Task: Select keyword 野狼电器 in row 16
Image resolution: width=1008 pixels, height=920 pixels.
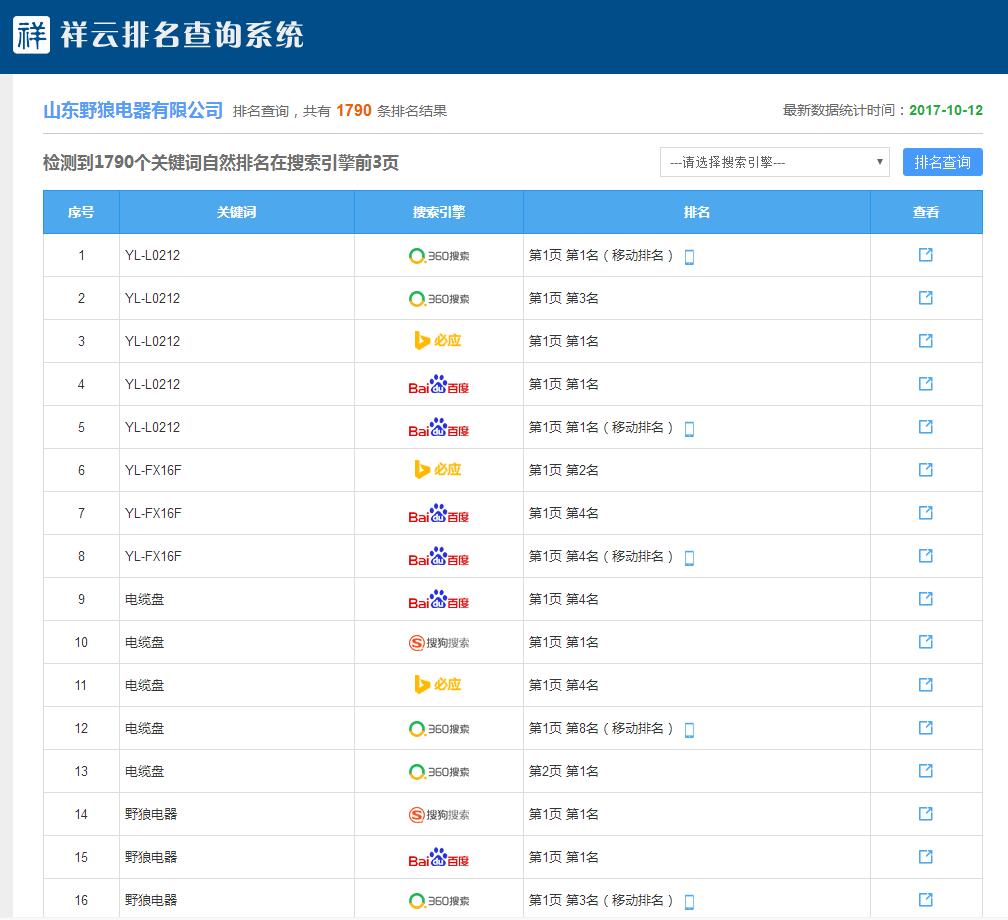Action: tap(151, 900)
